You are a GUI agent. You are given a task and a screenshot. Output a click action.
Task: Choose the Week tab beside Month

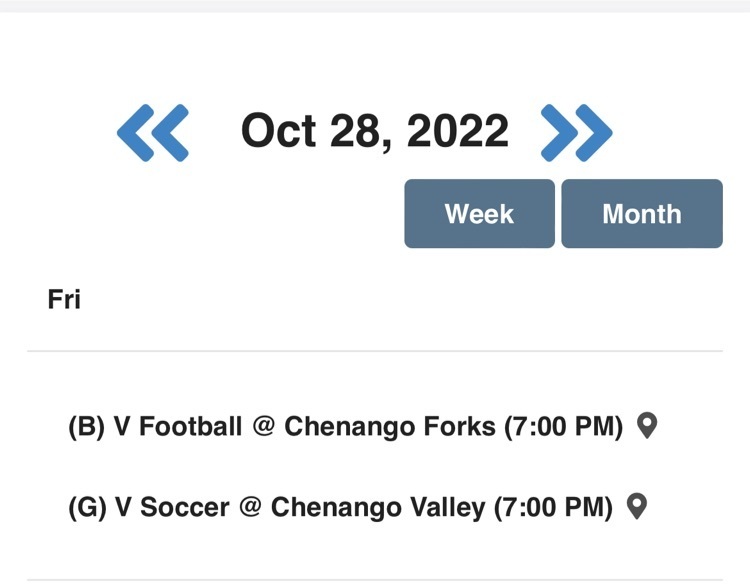point(479,213)
